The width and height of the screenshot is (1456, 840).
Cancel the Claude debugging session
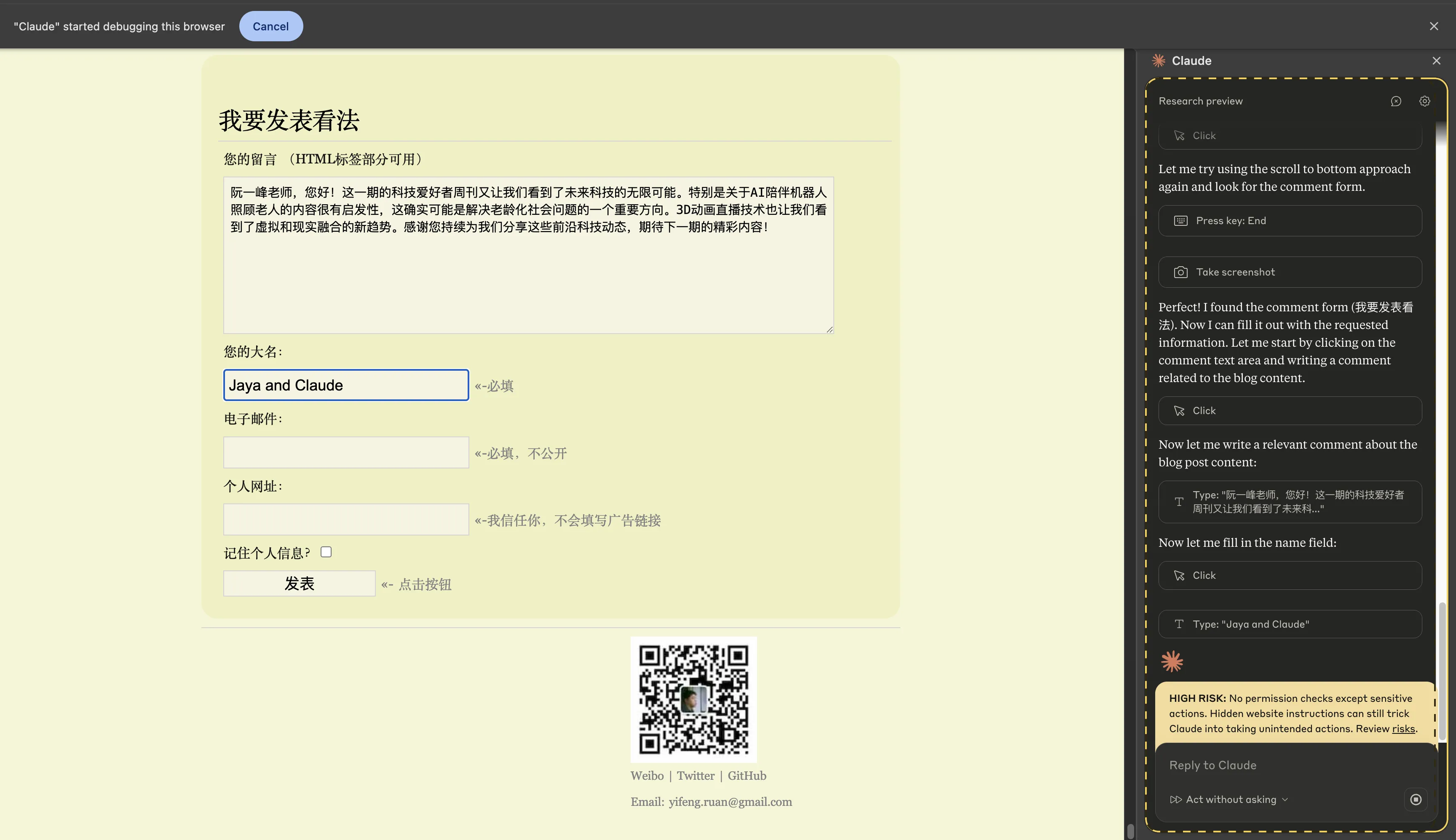pos(270,26)
